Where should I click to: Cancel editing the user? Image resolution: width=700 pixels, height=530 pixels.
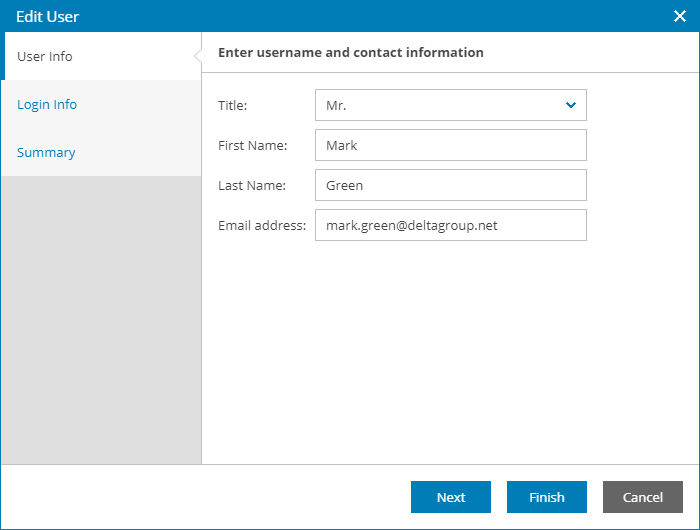click(x=643, y=497)
